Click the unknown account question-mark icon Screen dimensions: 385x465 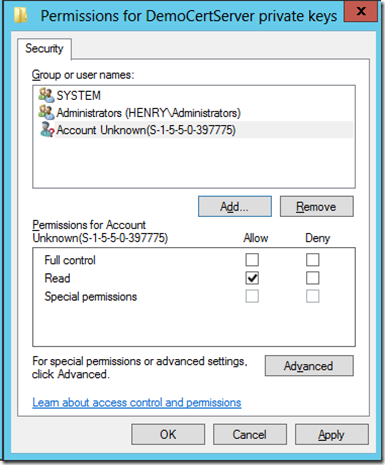pos(46,130)
